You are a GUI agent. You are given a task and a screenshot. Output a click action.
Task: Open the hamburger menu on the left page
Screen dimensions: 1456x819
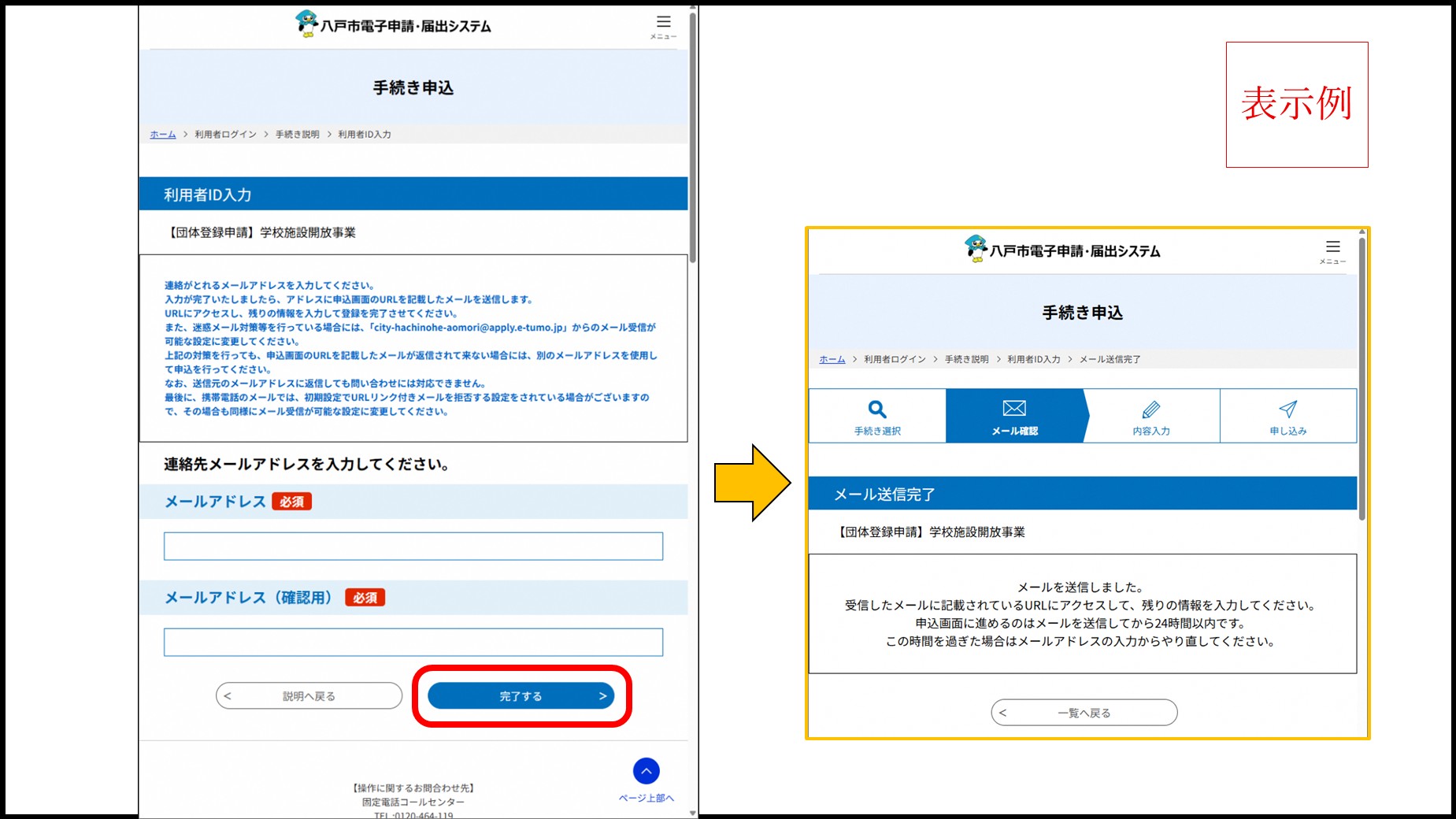point(664,21)
